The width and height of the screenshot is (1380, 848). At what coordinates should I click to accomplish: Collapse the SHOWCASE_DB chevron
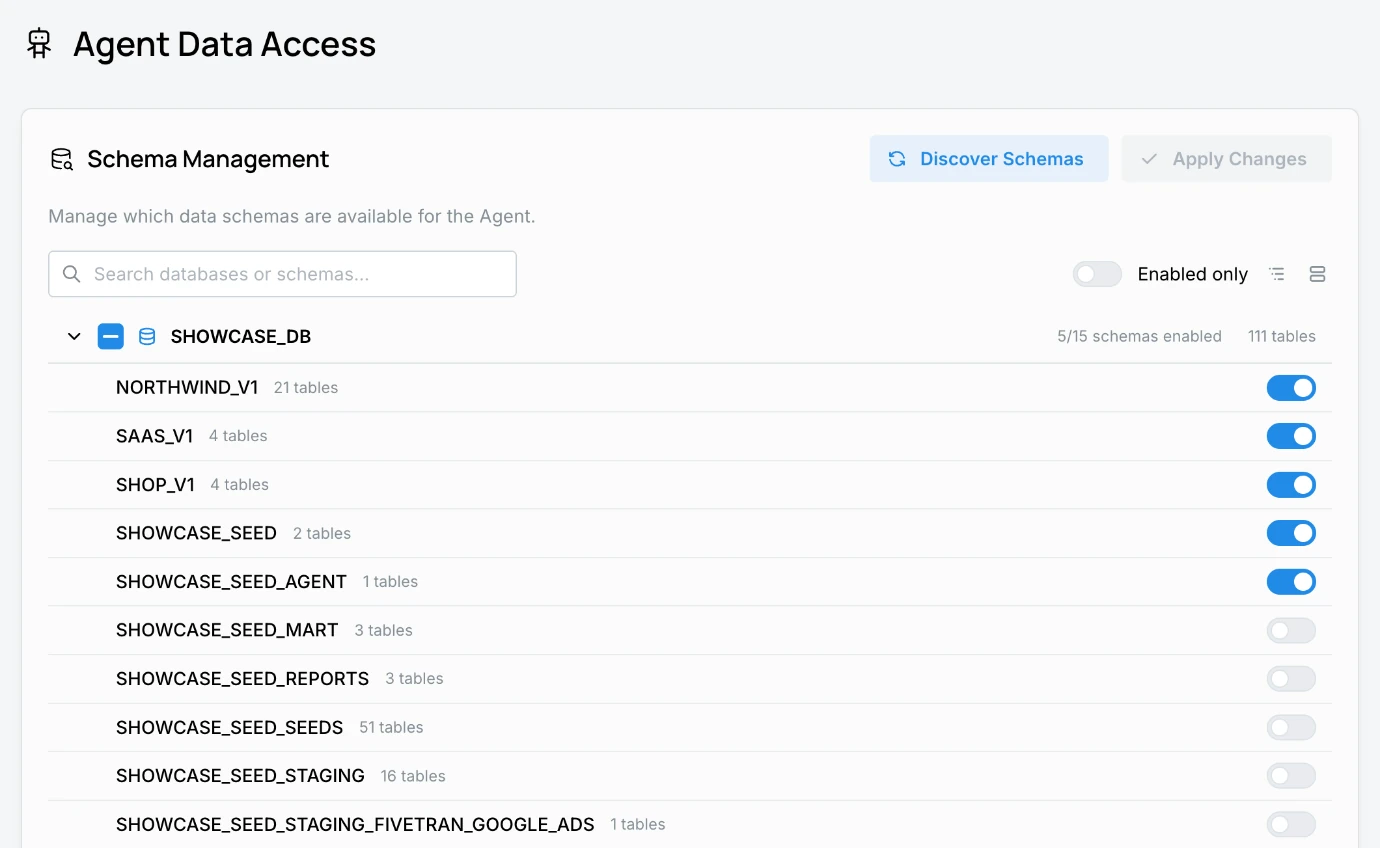tap(74, 336)
